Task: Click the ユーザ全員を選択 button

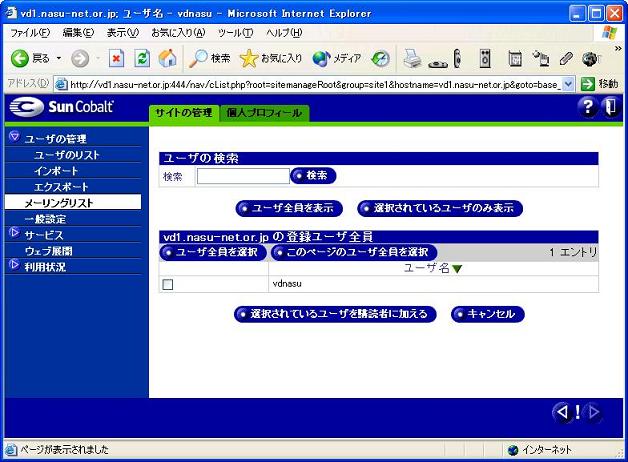Action: coord(213,252)
